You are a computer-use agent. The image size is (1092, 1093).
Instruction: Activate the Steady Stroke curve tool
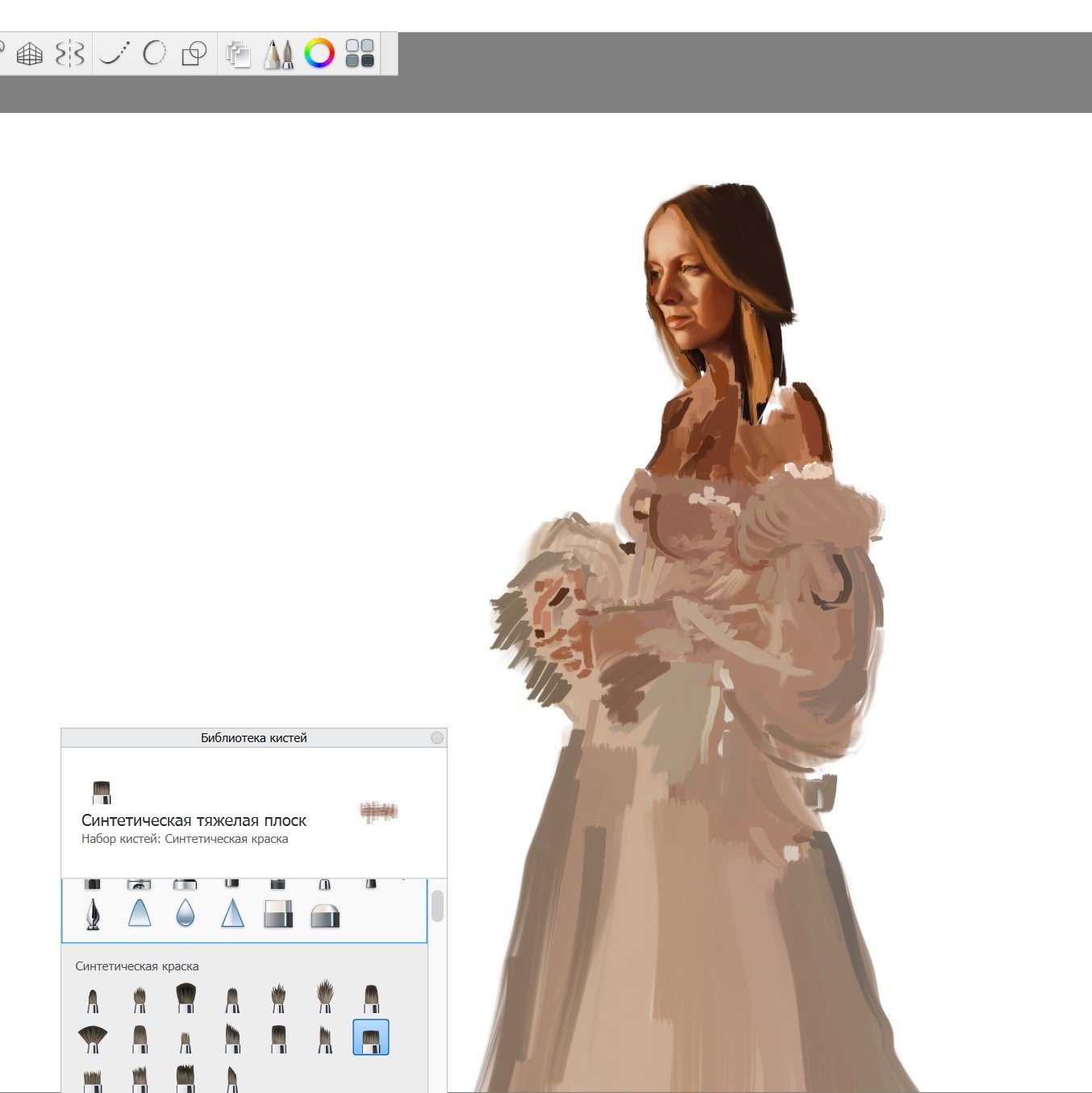coord(114,53)
